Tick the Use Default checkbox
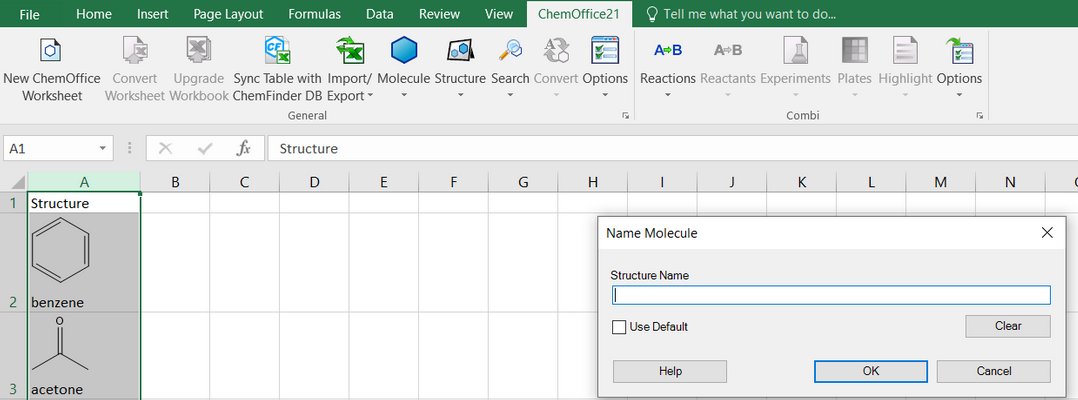 click(x=619, y=327)
